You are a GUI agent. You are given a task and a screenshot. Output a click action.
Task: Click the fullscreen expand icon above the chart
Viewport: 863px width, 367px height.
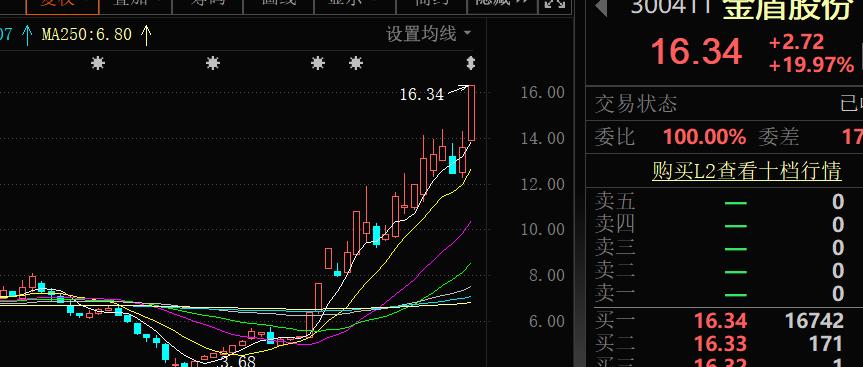tap(555, 4)
